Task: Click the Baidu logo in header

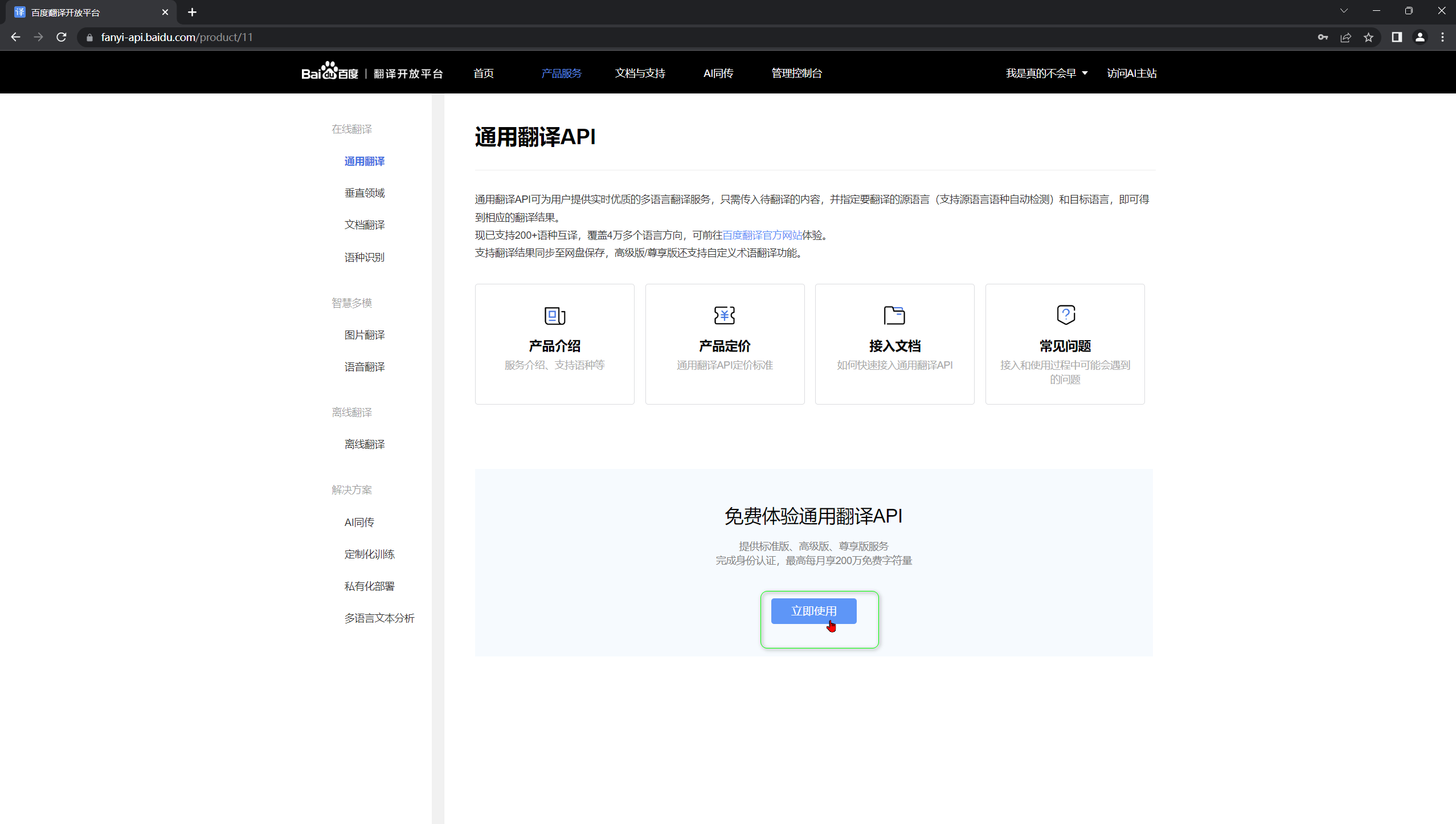Action: click(x=330, y=71)
